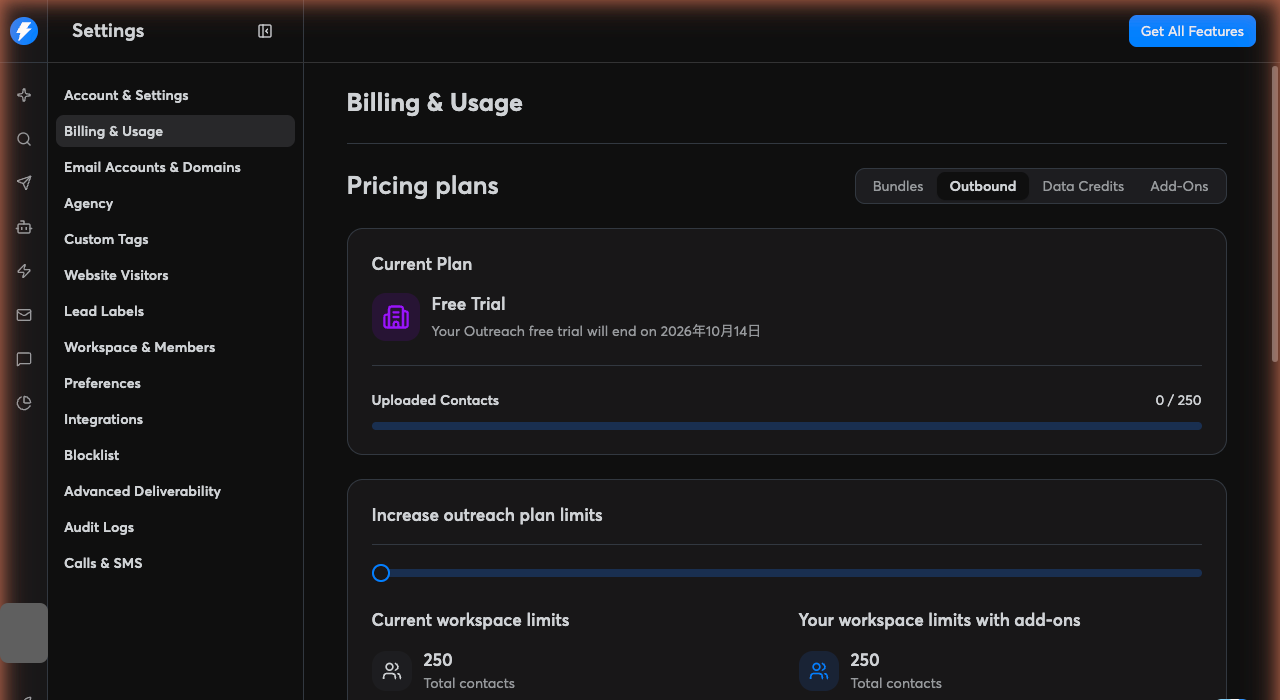Click the Uploaded Contacts label

435,400
